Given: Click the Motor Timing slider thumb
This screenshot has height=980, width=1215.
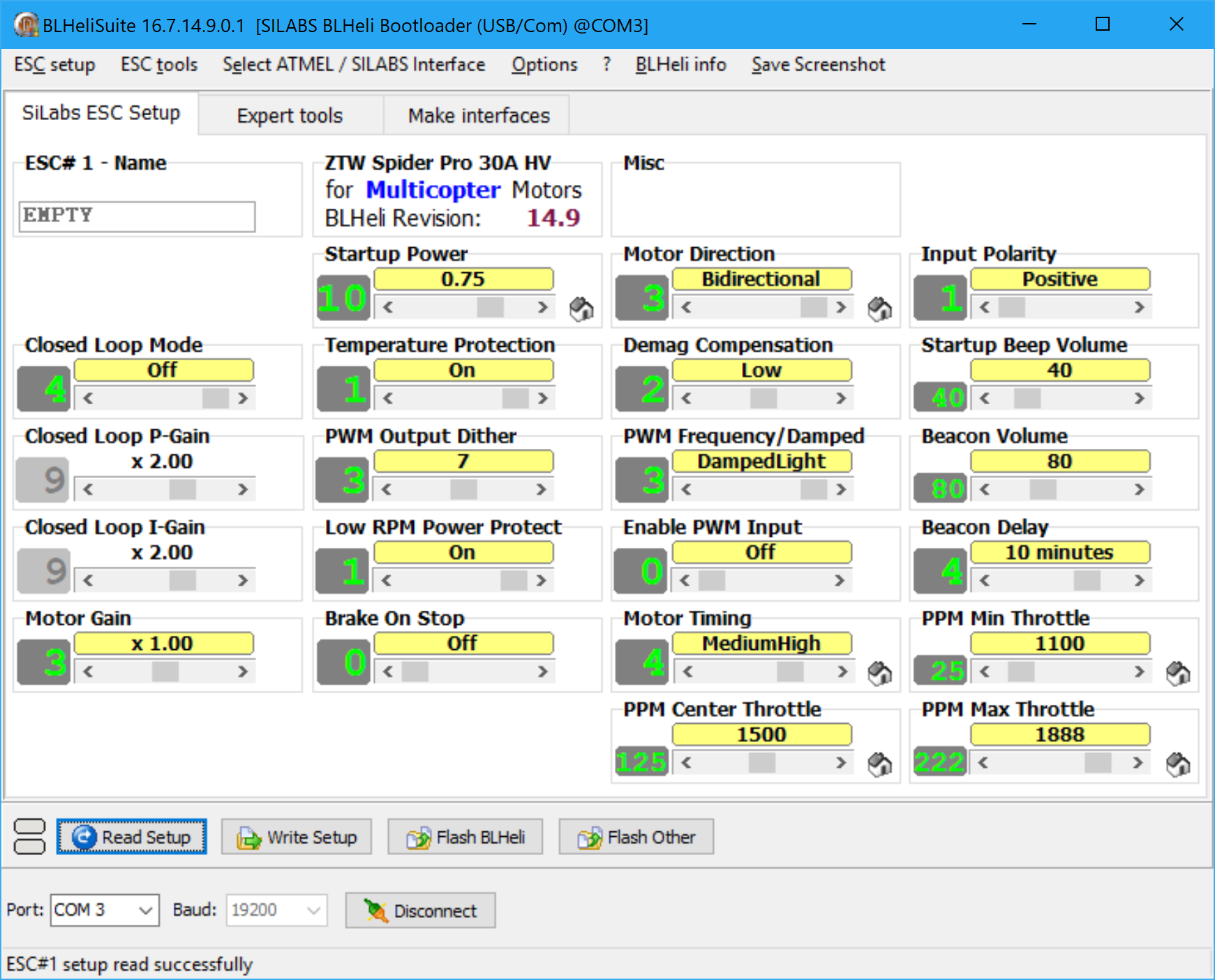Looking at the screenshot, I should 790,671.
